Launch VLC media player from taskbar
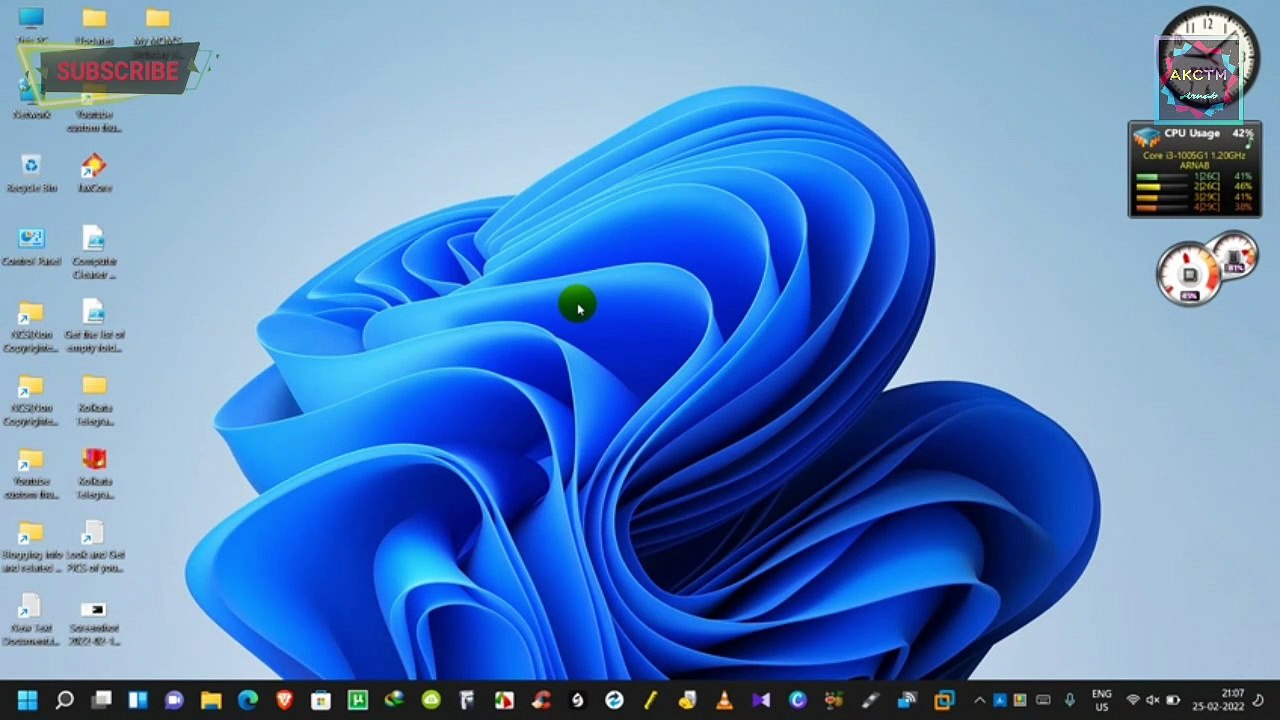 [724, 700]
